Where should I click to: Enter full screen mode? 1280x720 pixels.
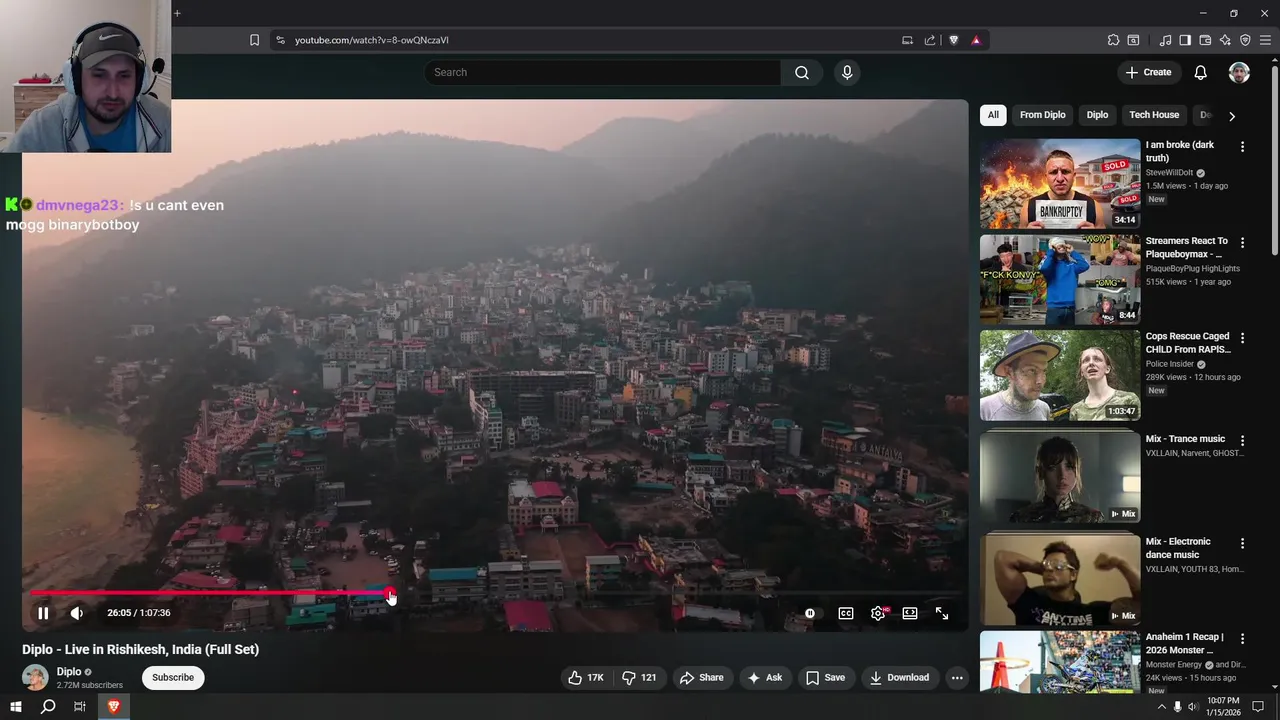(942, 613)
